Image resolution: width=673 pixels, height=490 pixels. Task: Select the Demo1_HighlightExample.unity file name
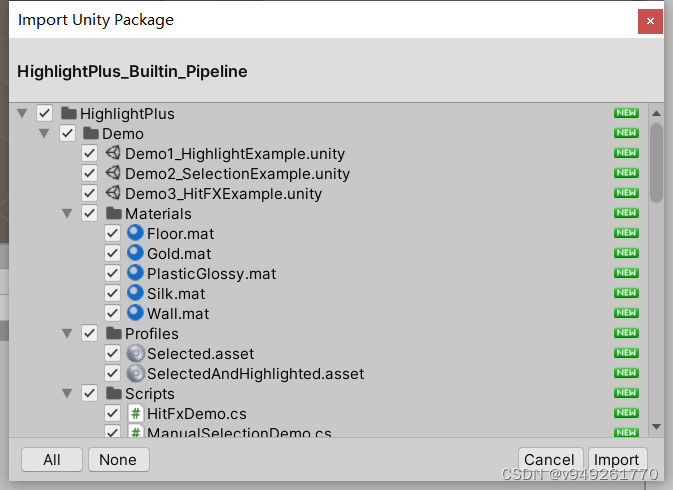coord(235,154)
